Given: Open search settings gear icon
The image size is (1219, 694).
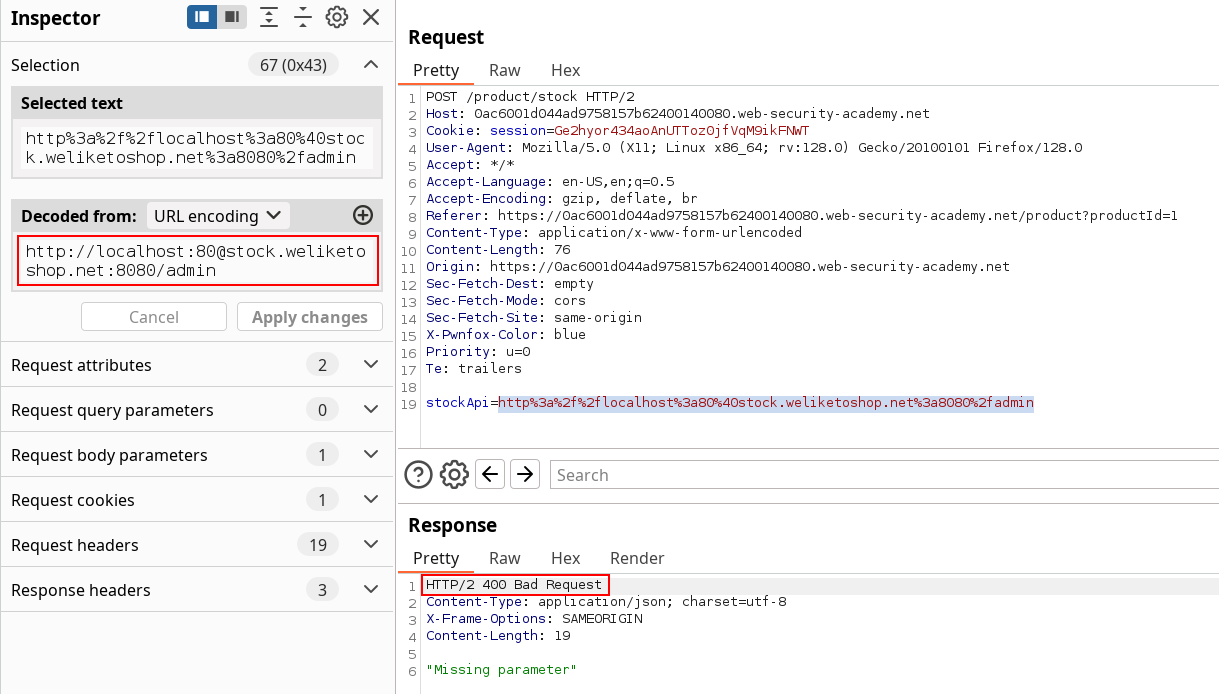Looking at the screenshot, I should point(454,474).
